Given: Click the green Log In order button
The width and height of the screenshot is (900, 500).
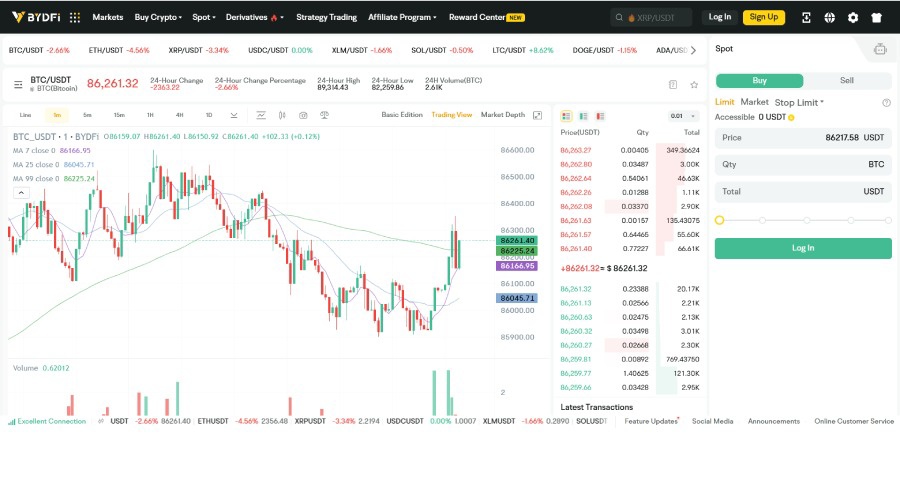Looking at the screenshot, I should pyautogui.click(x=803, y=248).
